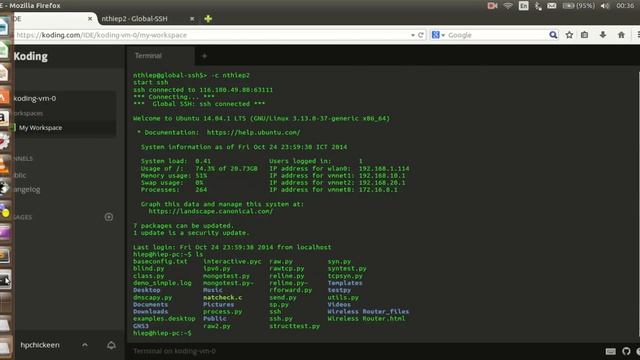Open the volume control indicator
The width and height of the screenshot is (640, 360).
tap(605, 6)
